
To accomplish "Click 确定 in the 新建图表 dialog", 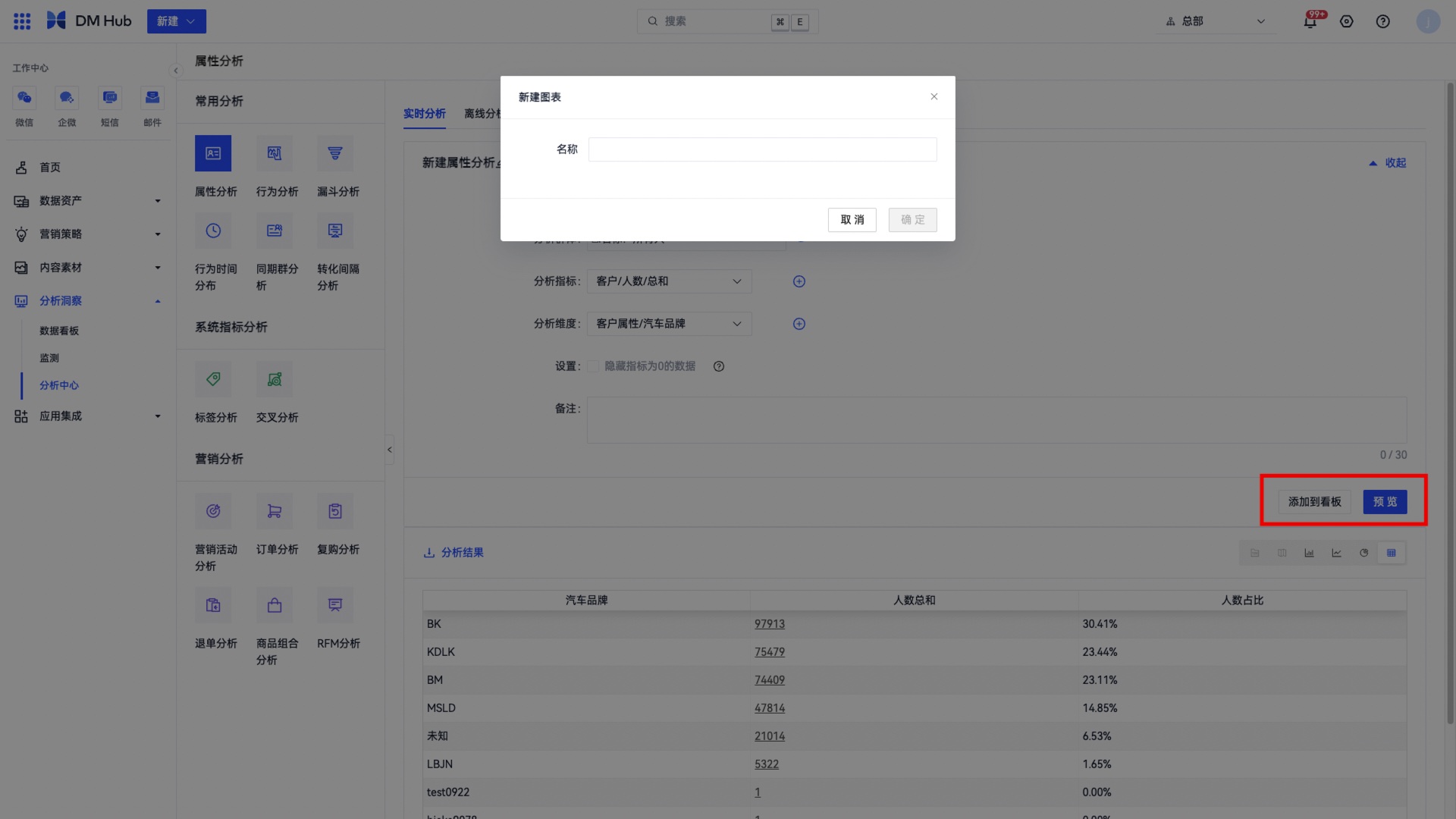I will [x=913, y=220].
